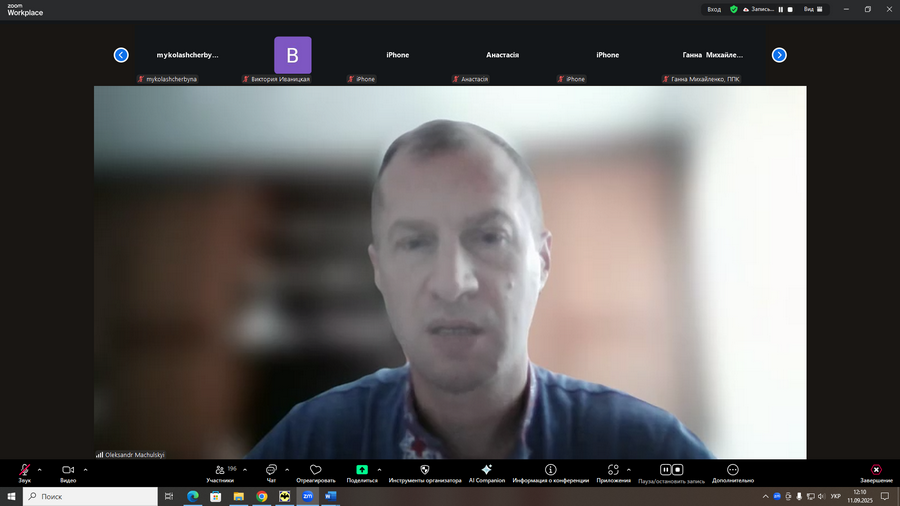900x506 pixels.
Task: Open the Чат chat panel
Action: (271, 470)
